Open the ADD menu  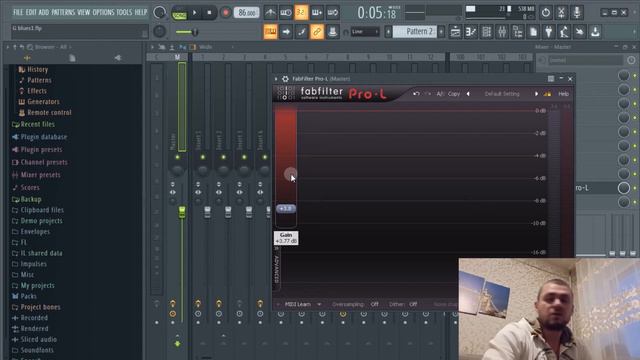[x=44, y=12]
